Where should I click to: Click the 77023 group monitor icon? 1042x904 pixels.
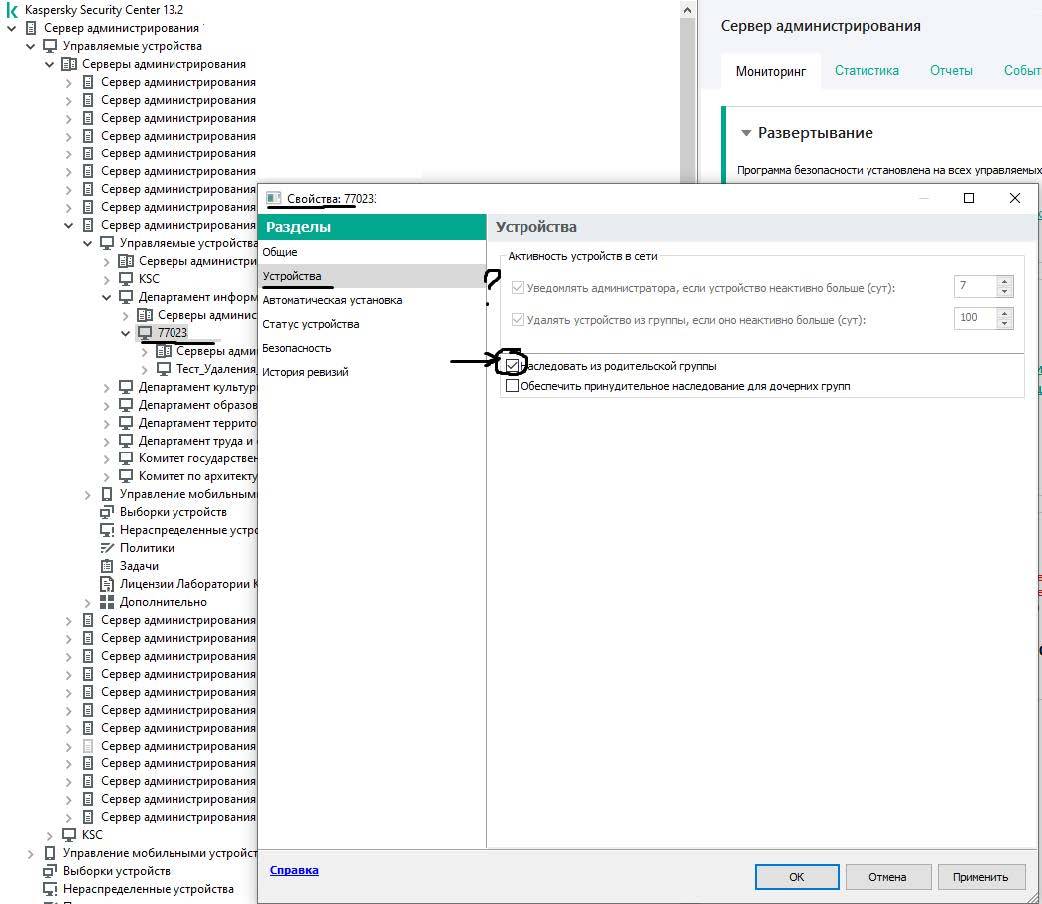(x=145, y=333)
